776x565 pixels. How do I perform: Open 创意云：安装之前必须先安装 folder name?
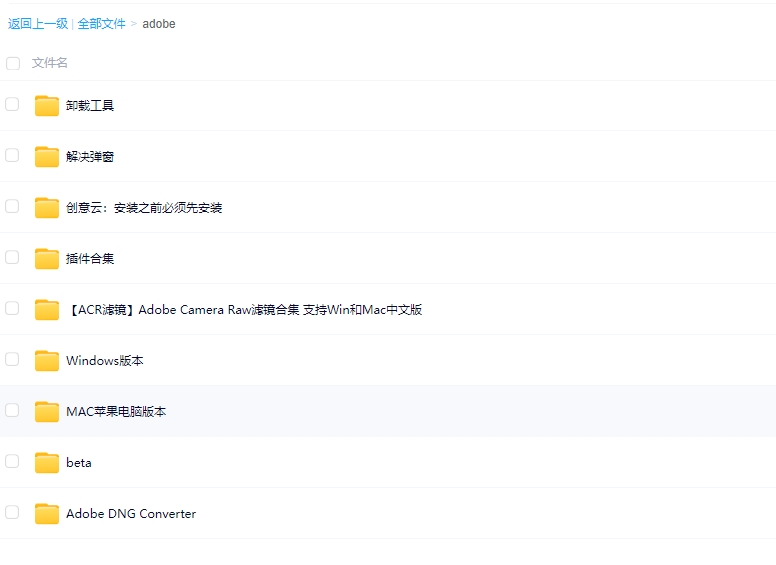pyautogui.click(x=144, y=208)
